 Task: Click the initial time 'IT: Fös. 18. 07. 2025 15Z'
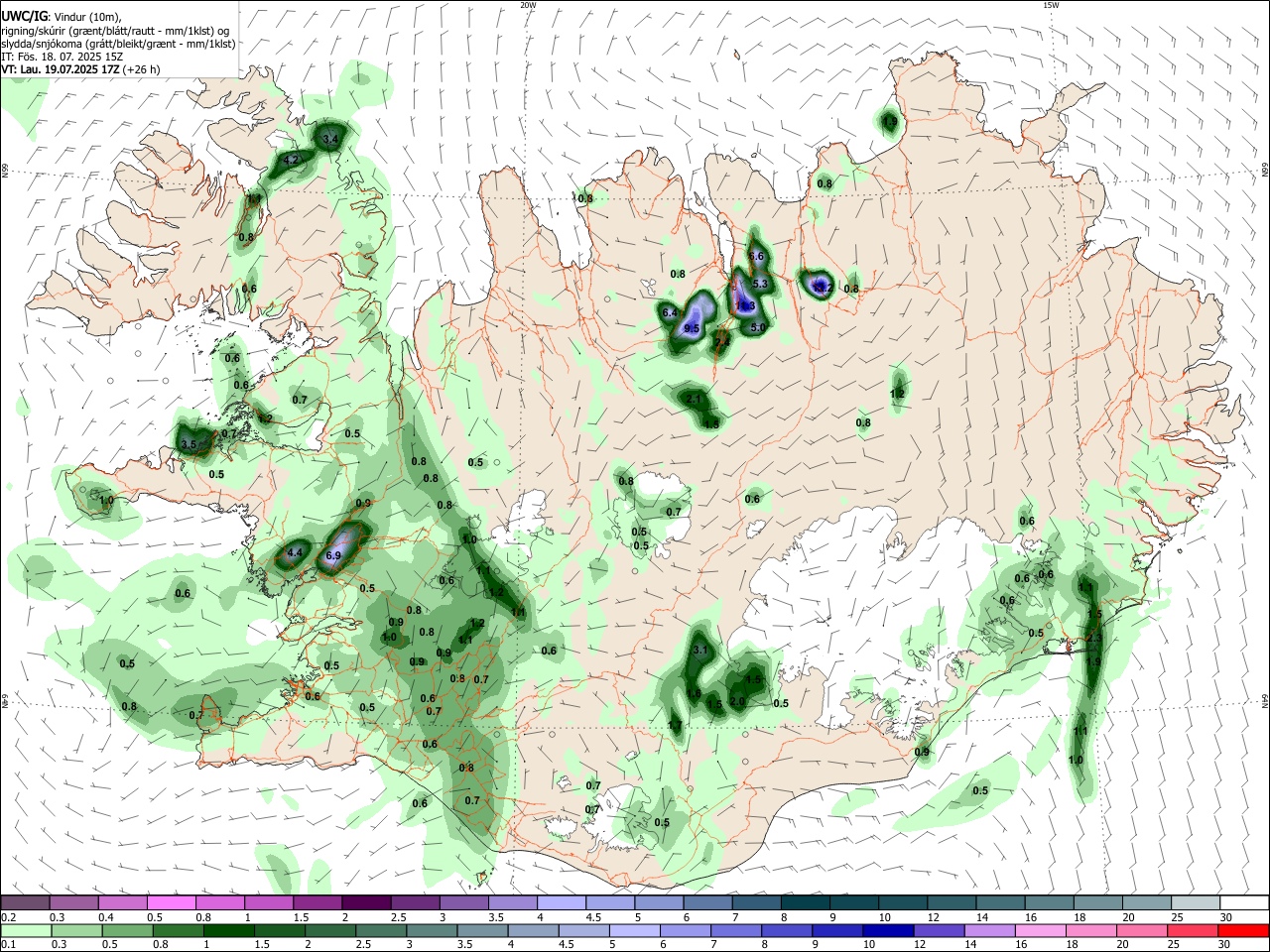62,57
